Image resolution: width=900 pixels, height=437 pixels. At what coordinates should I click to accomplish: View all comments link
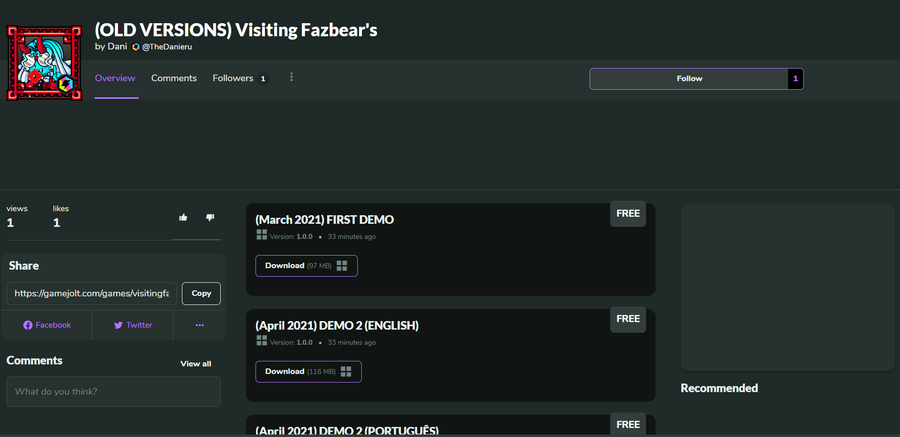(x=195, y=364)
